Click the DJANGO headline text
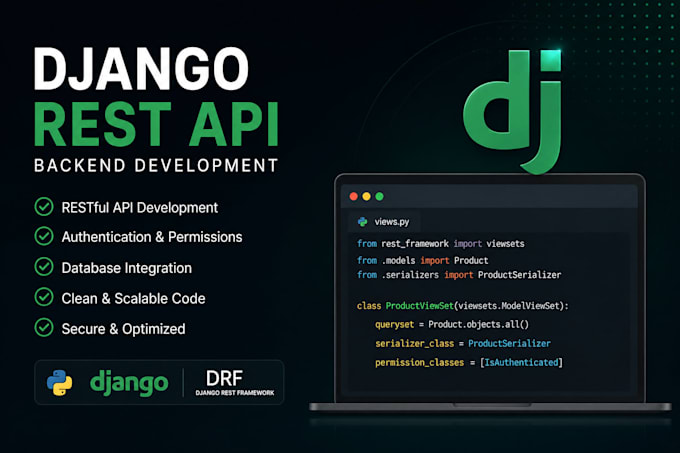This screenshot has height=453, width=680. click(141, 68)
